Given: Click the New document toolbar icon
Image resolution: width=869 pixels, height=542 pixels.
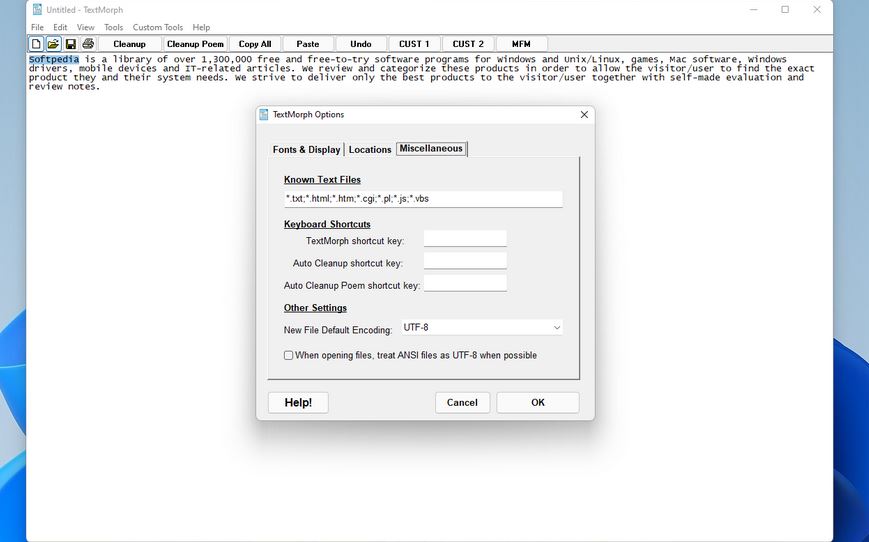Looking at the screenshot, I should click(x=36, y=44).
